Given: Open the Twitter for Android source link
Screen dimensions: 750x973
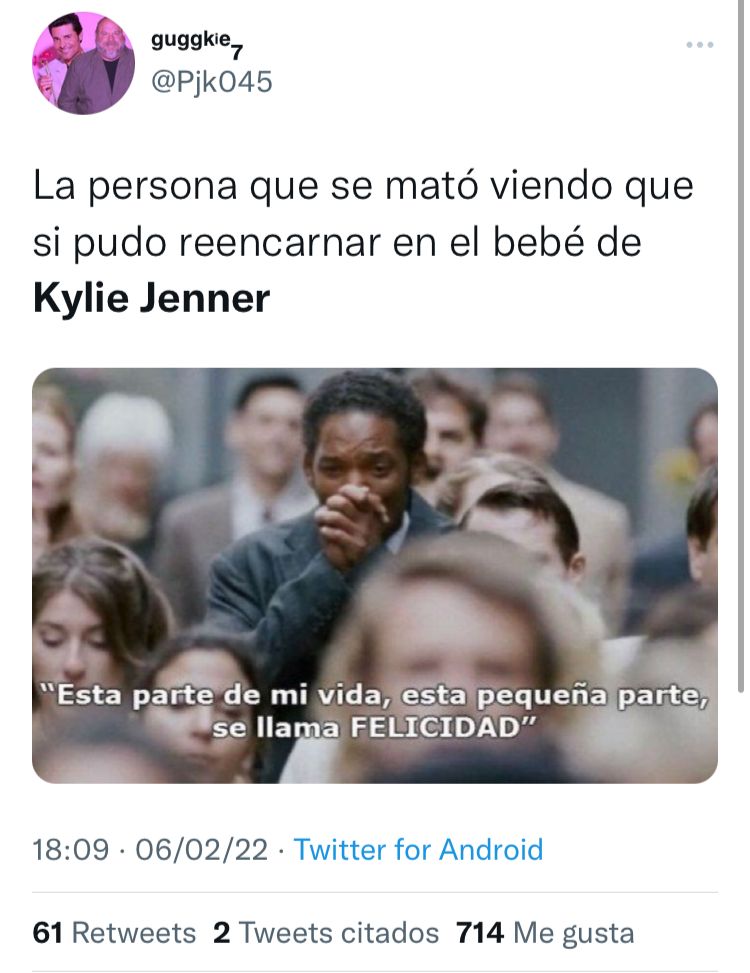Looking at the screenshot, I should 418,850.
